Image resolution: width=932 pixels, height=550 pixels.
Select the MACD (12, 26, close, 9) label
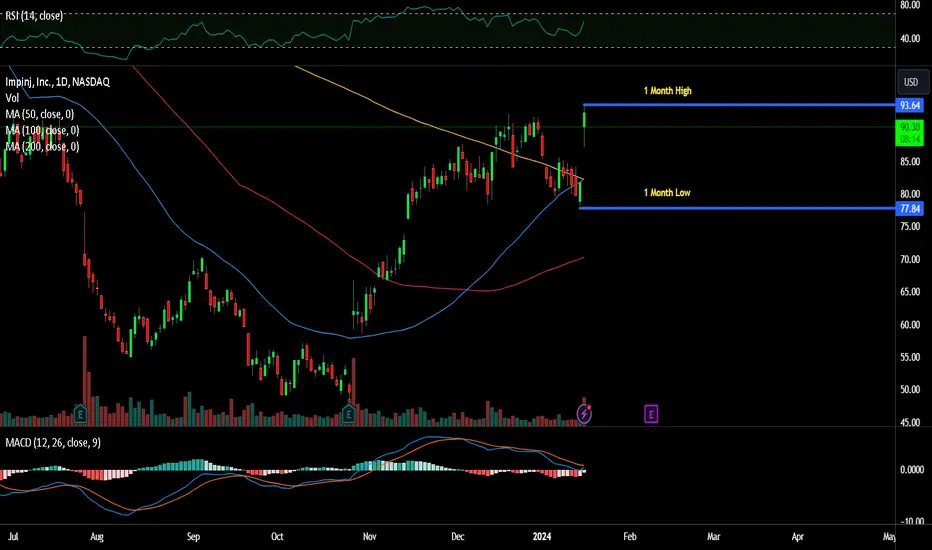(x=53, y=443)
